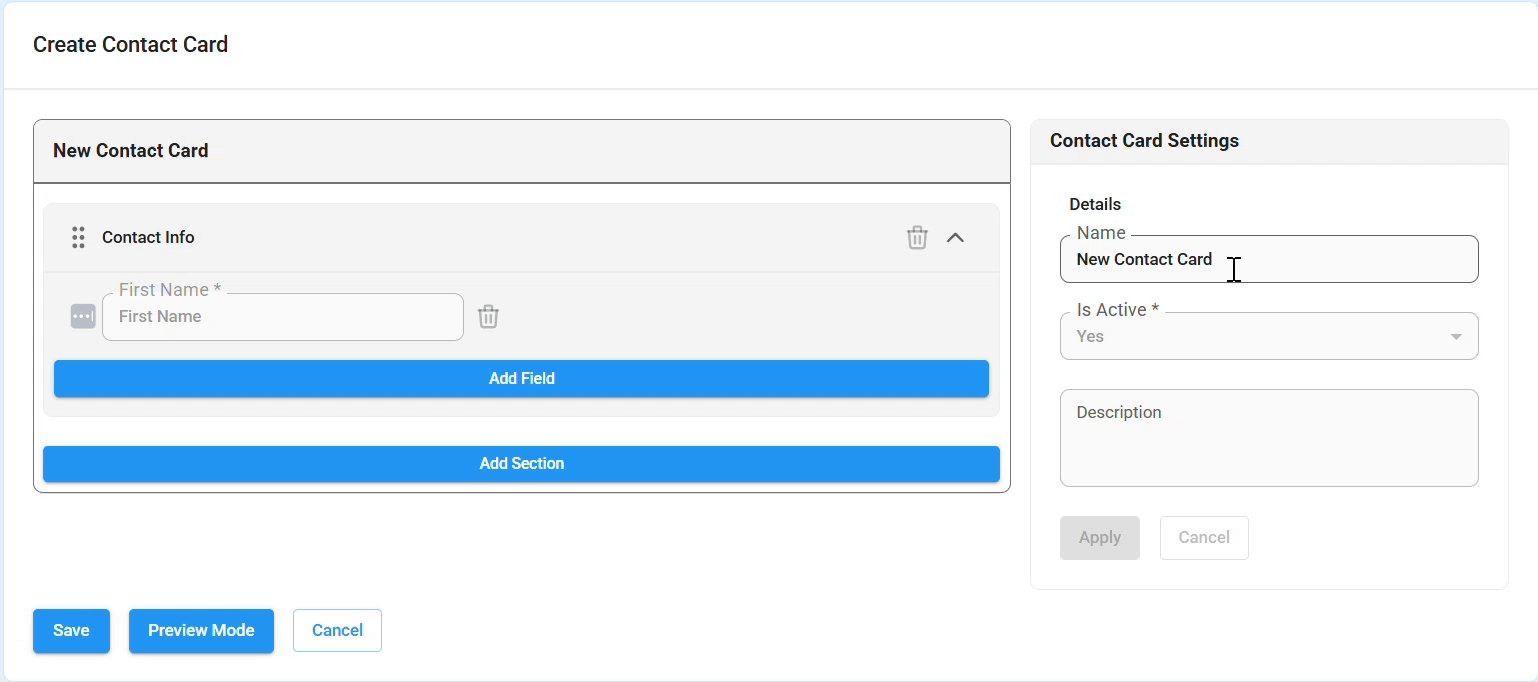1538x682 pixels.
Task: Click the Description text area
Action: tap(1269, 438)
